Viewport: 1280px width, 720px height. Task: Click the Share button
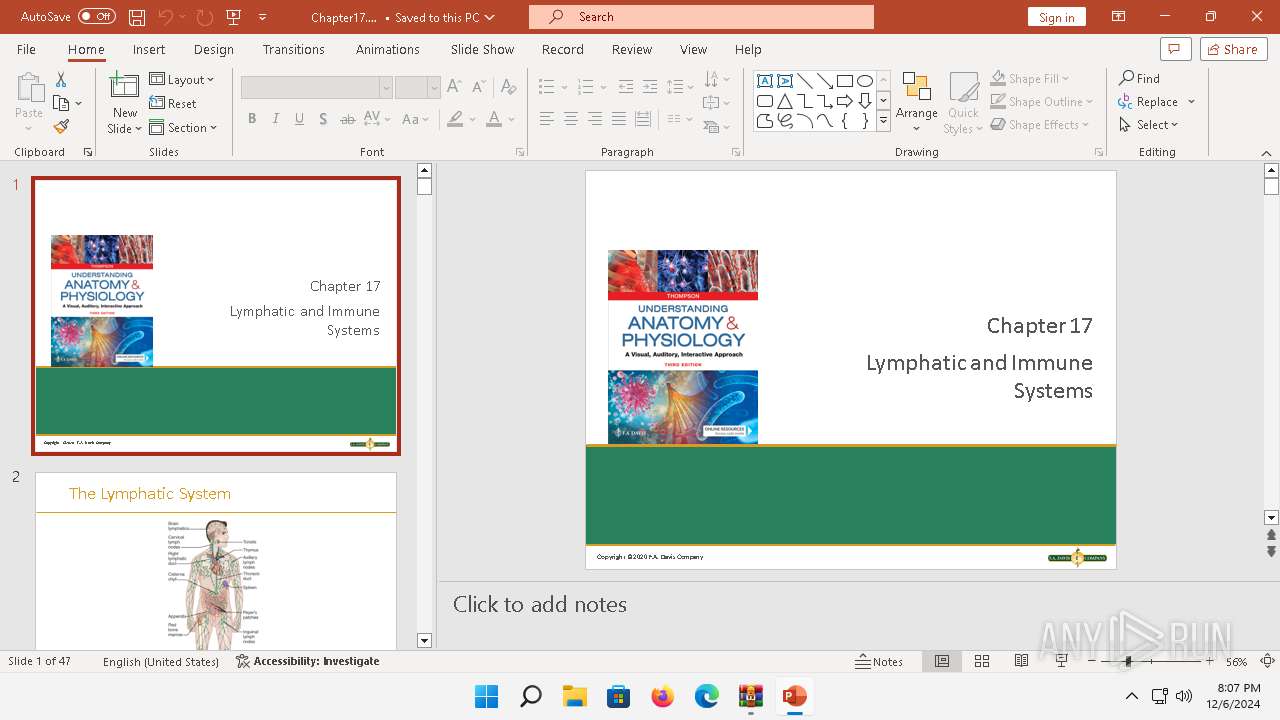[1233, 49]
